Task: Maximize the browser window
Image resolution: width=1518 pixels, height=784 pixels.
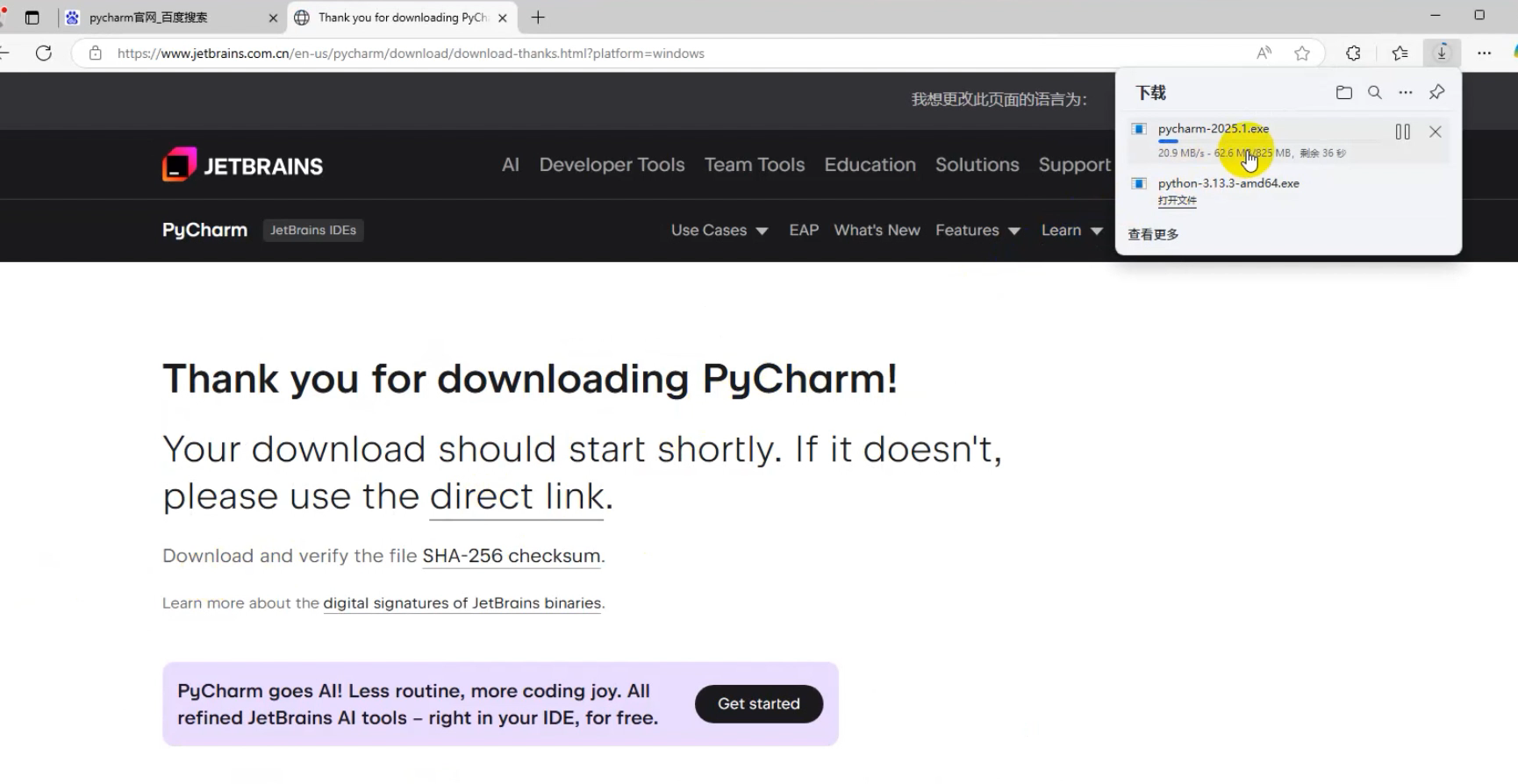Action: tap(1479, 15)
